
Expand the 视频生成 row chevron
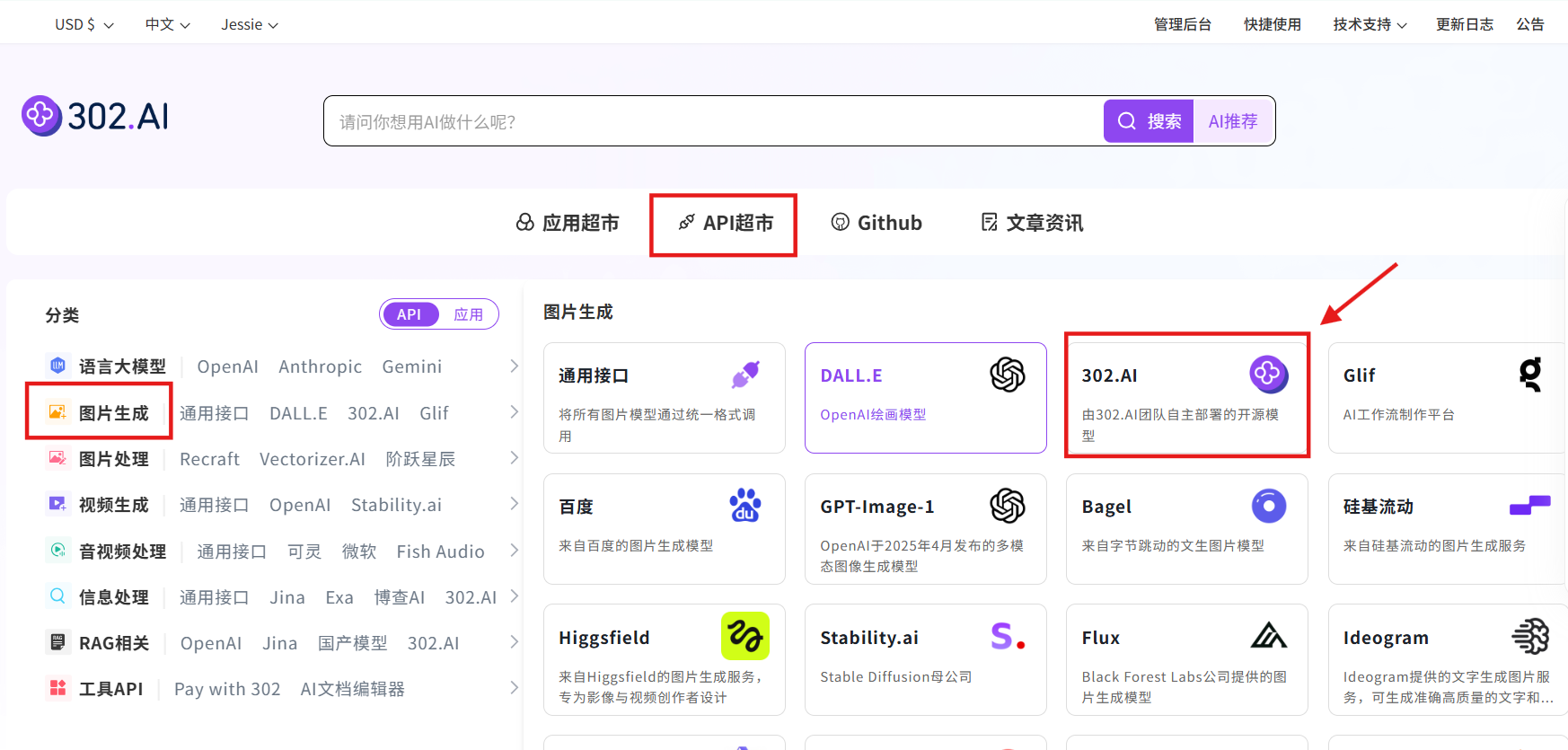pyautogui.click(x=514, y=503)
